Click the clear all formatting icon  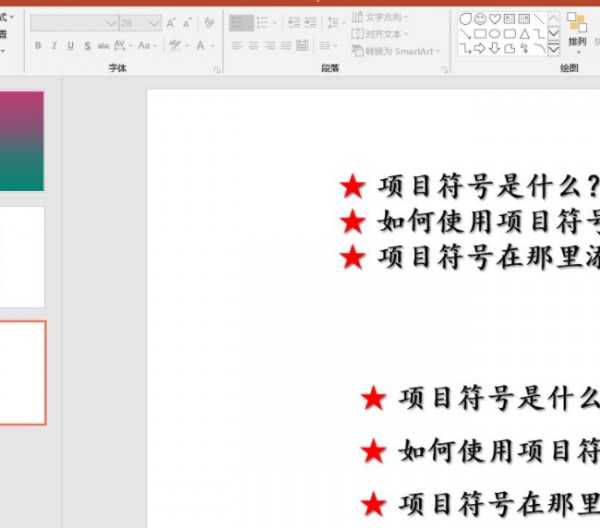click(209, 23)
